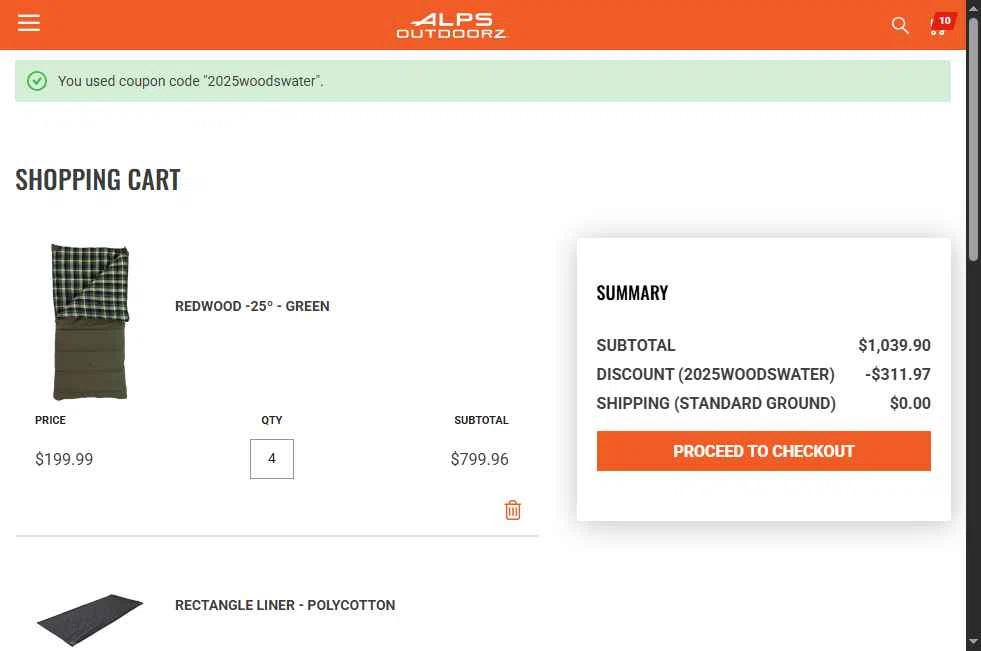981x651 pixels.
Task: Focus the Redwood quantity field showing 4
Action: (x=272, y=459)
